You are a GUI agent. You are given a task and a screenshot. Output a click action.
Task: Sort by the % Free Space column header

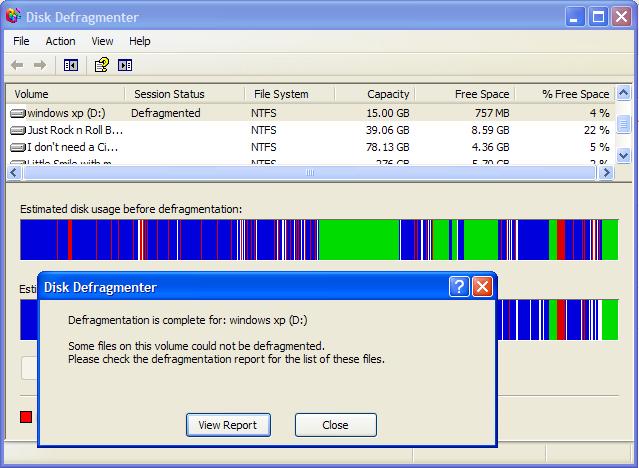pos(564,94)
